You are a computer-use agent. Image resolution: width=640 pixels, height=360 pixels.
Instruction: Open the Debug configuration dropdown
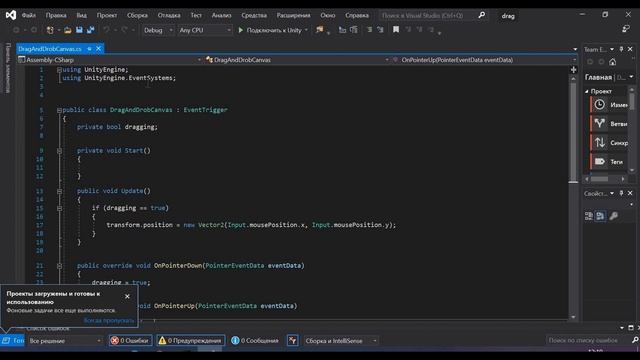[158, 30]
